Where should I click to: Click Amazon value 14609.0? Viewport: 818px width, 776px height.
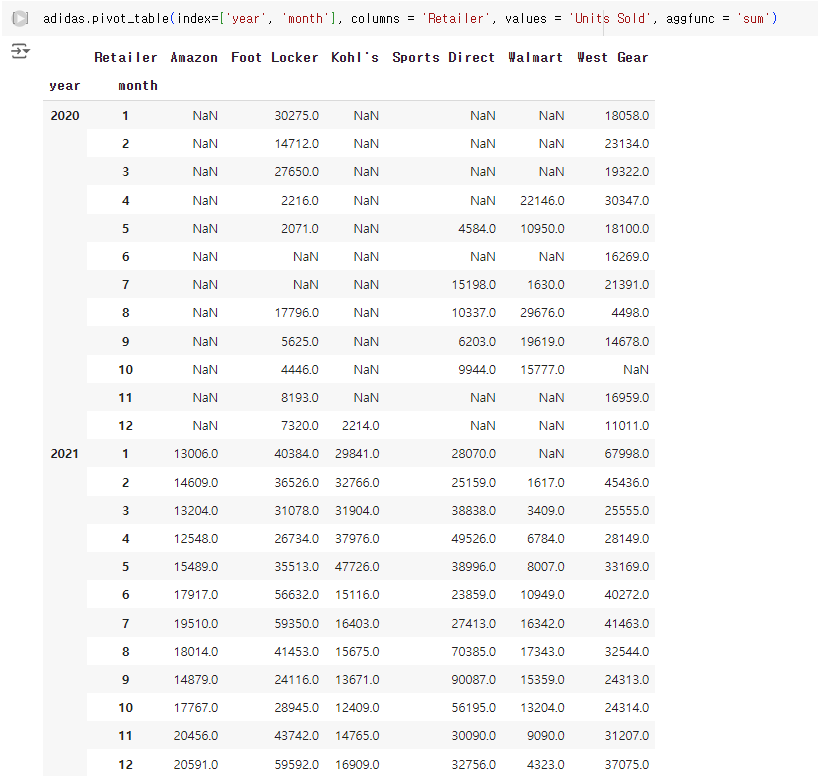tap(196, 483)
